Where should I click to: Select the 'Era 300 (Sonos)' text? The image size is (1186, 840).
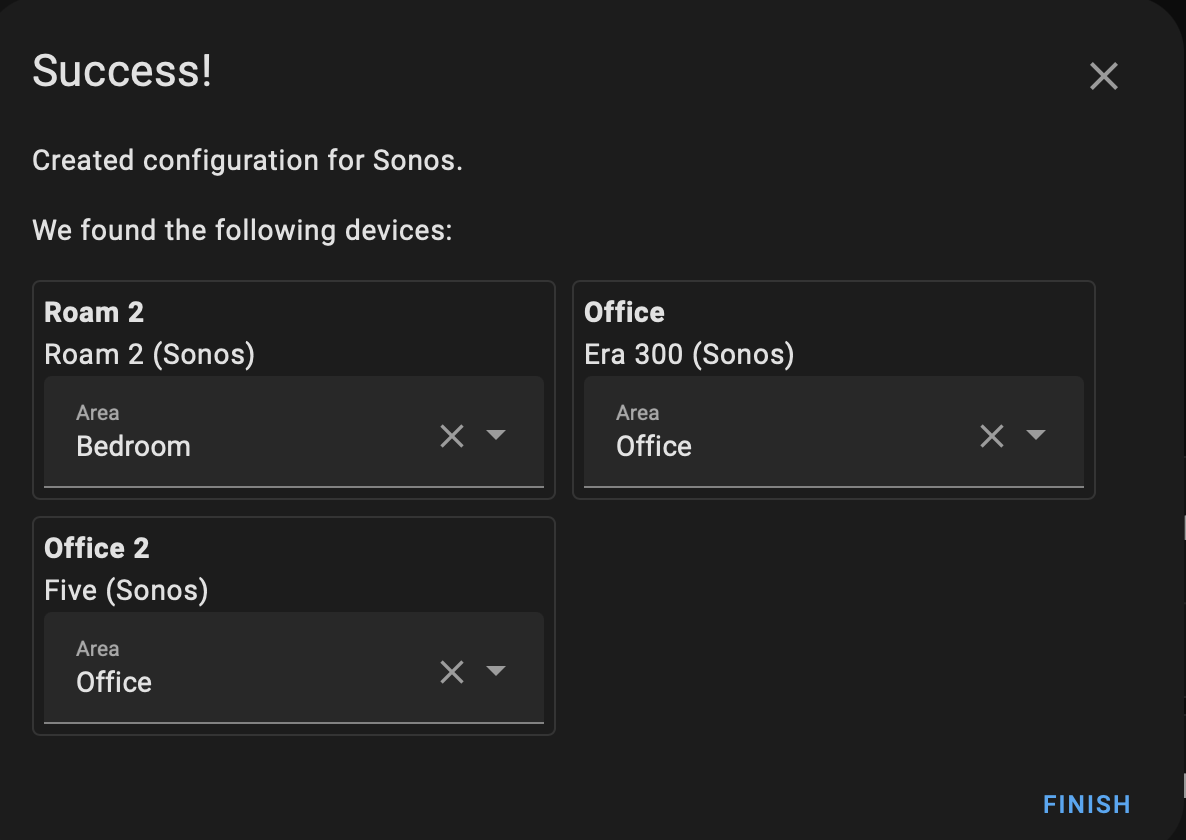(x=689, y=354)
